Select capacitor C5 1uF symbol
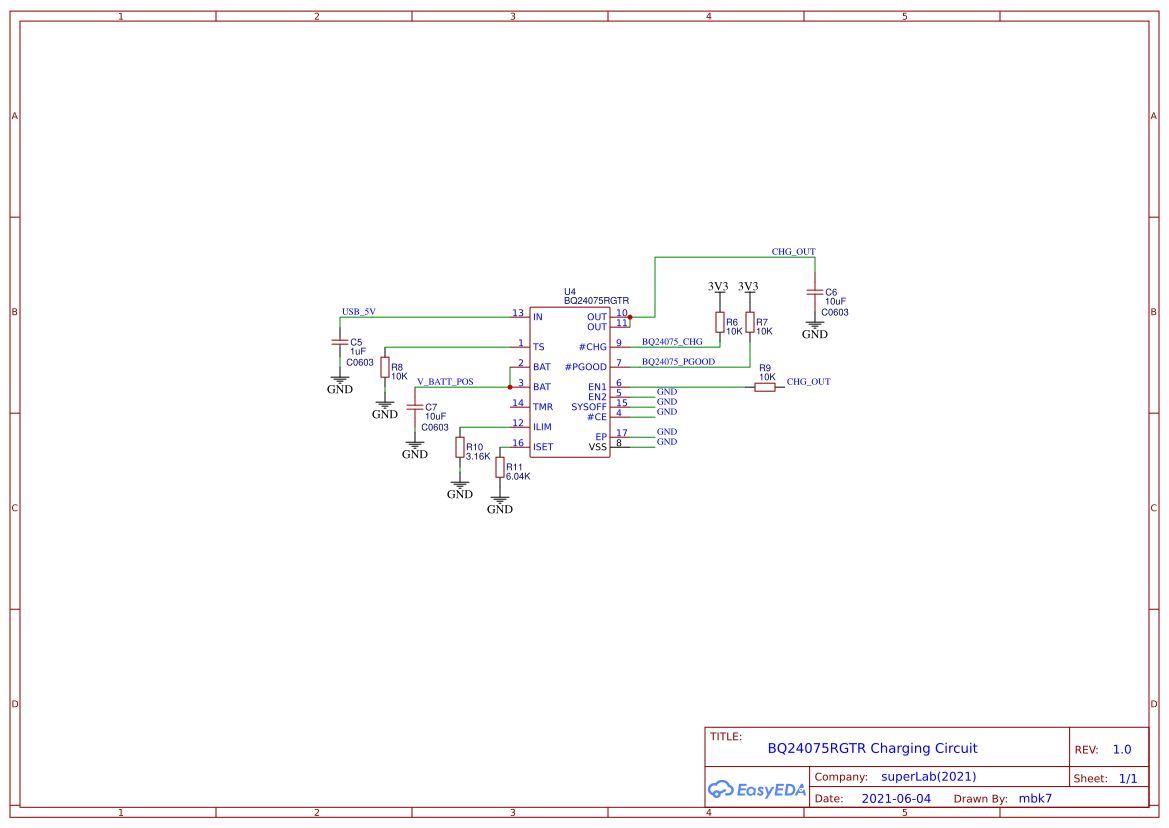1169x828 pixels. (339, 342)
